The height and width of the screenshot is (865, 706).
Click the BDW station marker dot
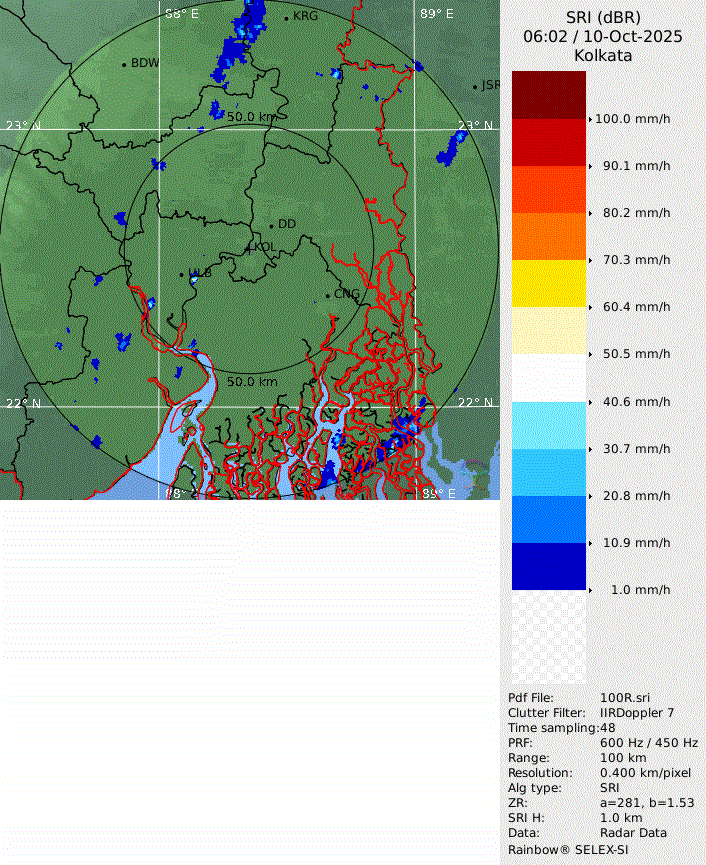coord(124,64)
